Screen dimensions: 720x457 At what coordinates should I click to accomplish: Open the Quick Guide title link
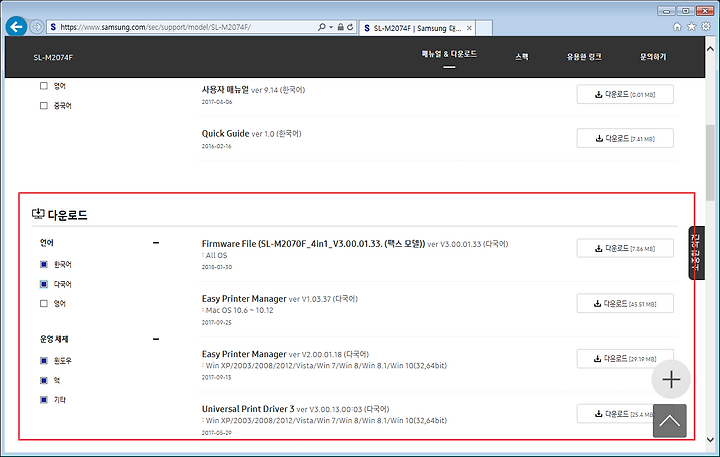tap(225, 134)
